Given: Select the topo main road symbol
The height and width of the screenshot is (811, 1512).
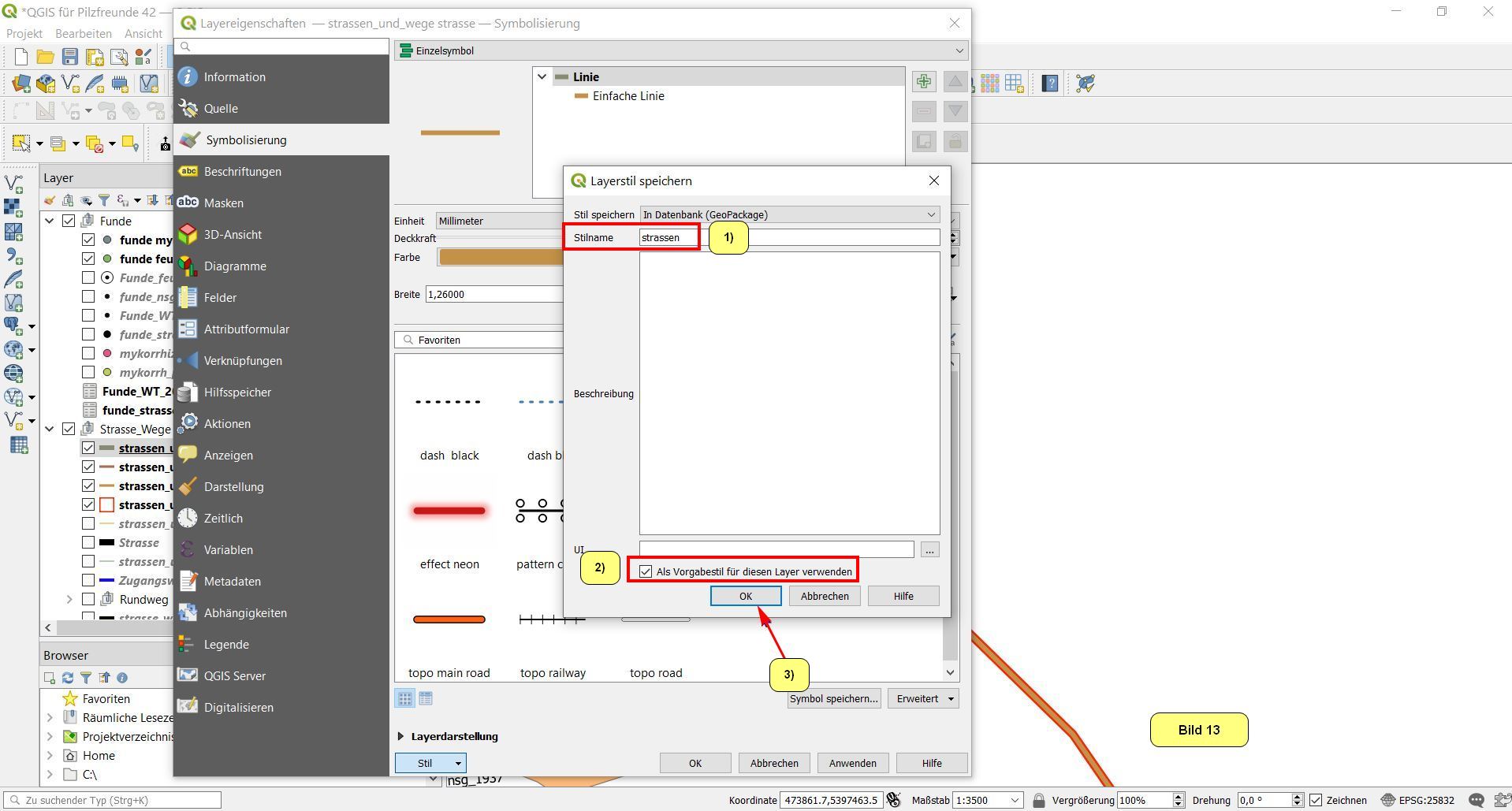Looking at the screenshot, I should pyautogui.click(x=449, y=619).
